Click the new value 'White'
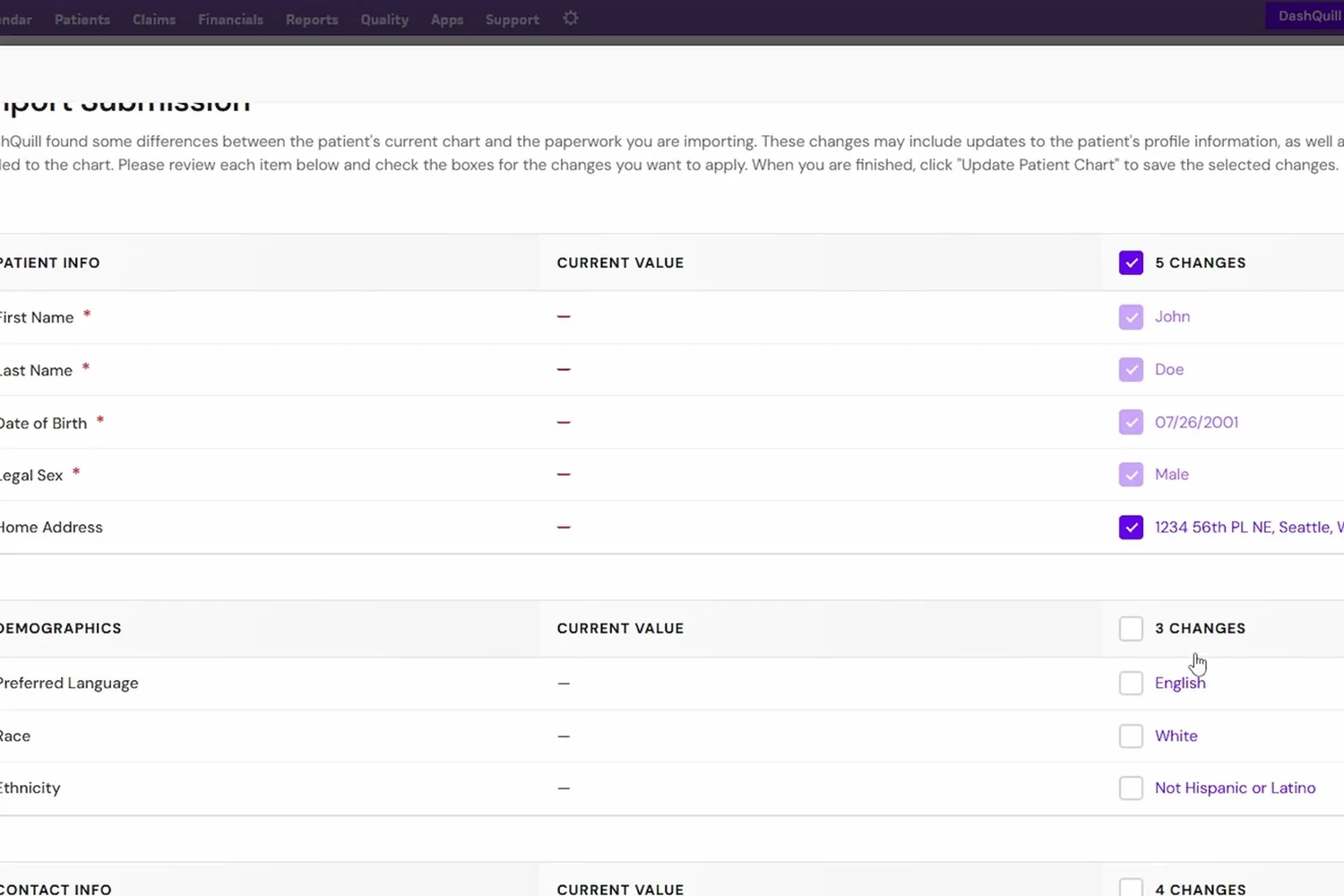The height and width of the screenshot is (896, 1344). pyautogui.click(x=1176, y=736)
